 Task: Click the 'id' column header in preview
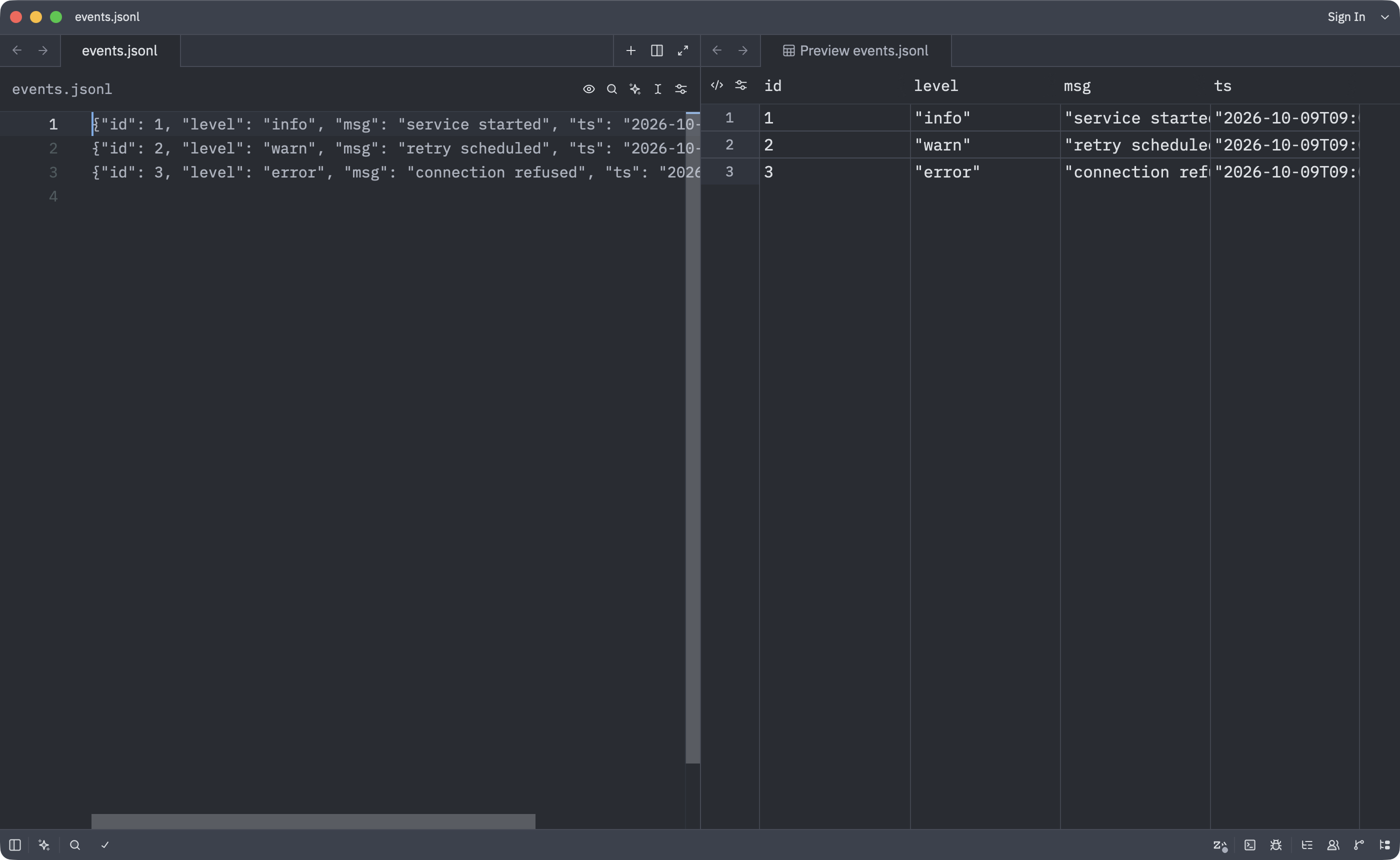(773, 86)
